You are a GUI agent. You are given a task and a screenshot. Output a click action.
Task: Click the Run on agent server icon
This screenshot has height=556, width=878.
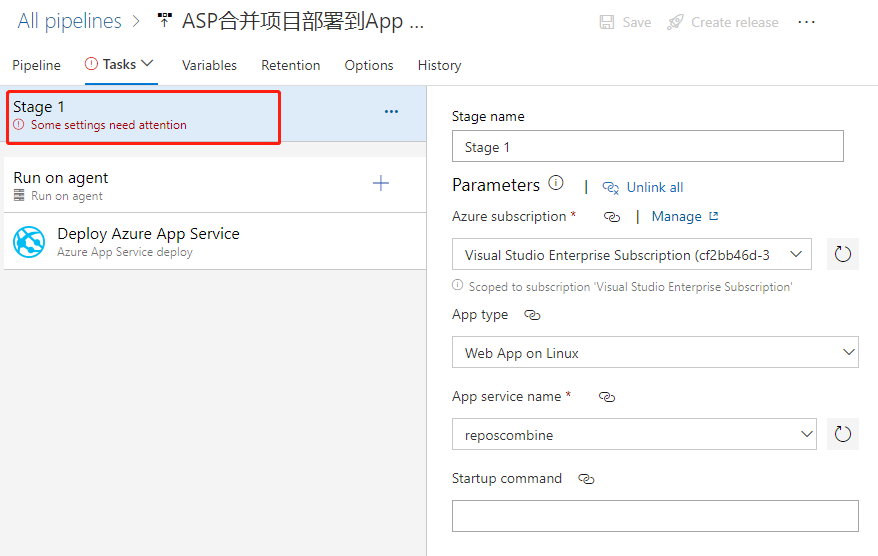(20, 195)
